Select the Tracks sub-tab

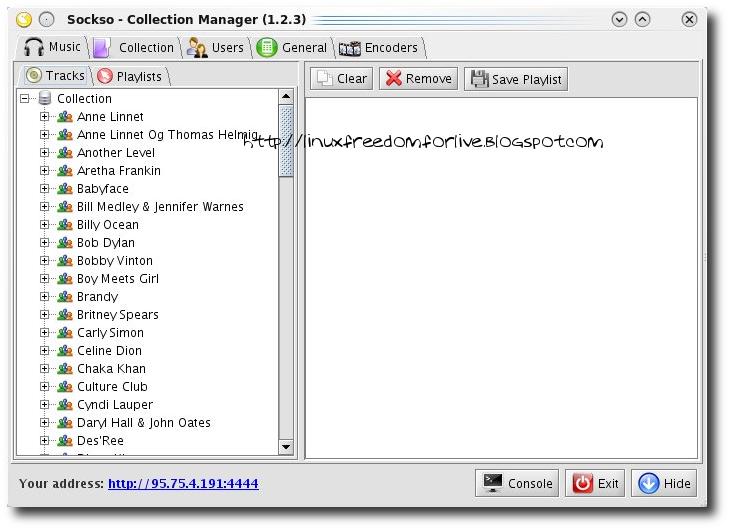pyautogui.click(x=55, y=75)
